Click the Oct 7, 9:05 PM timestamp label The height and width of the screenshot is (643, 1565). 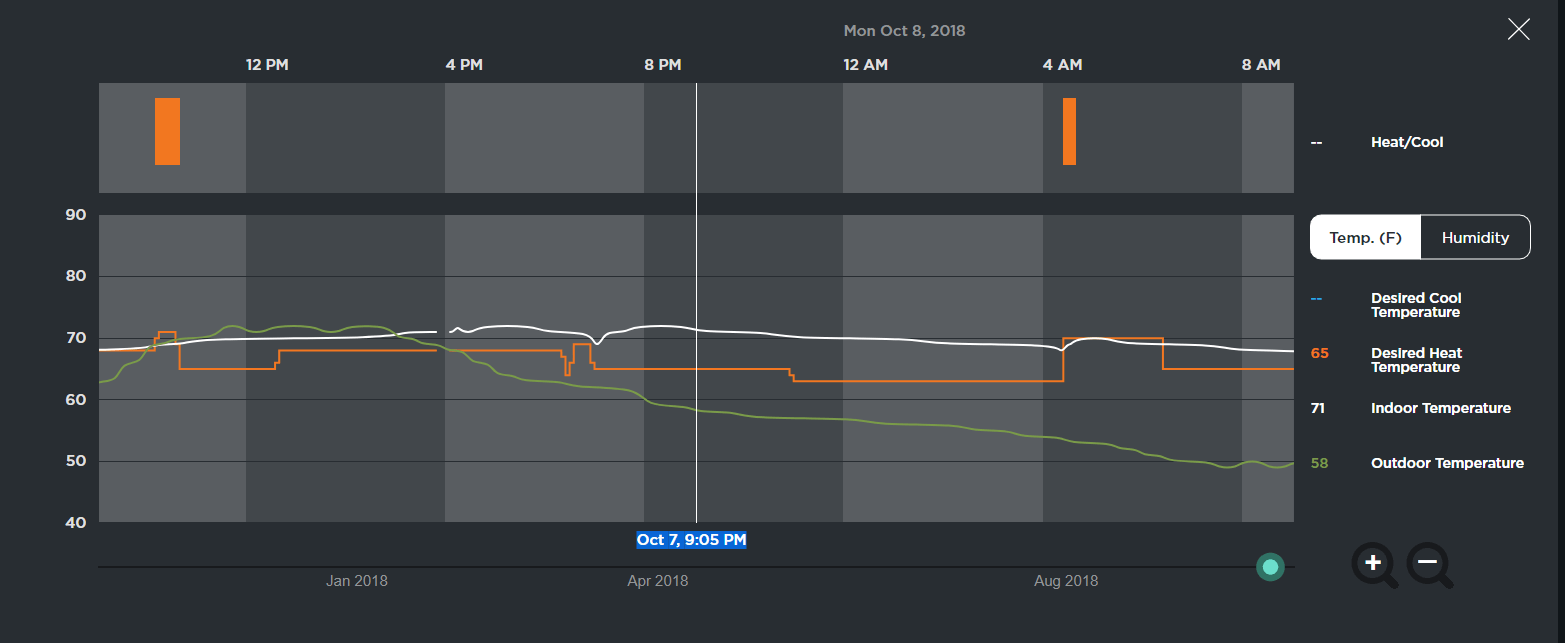(x=692, y=539)
